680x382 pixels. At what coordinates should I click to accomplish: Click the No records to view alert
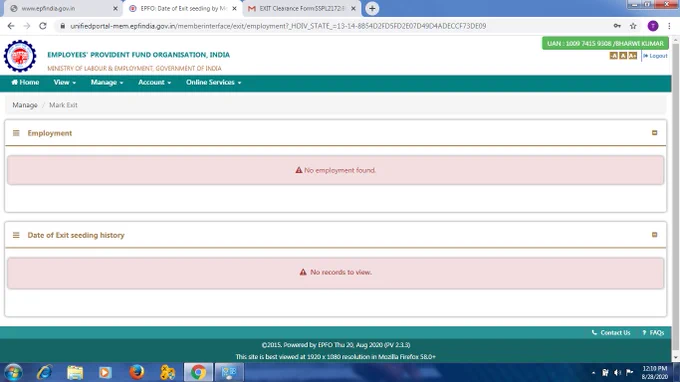[335, 273]
